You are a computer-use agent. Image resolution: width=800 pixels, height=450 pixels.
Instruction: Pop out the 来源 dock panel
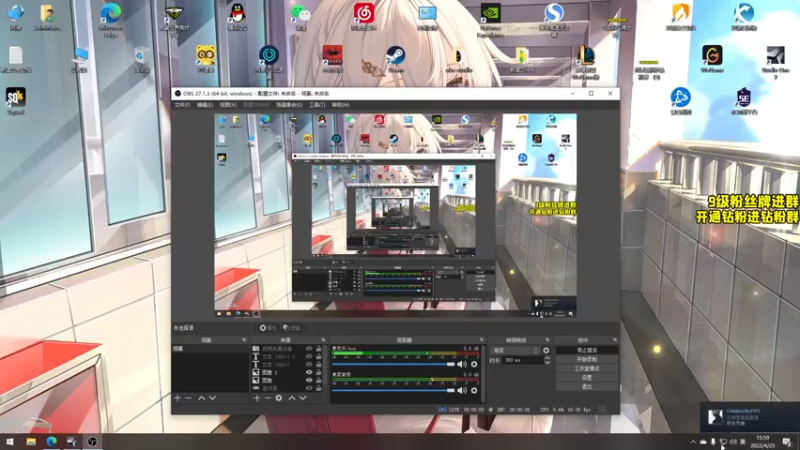pos(323,340)
